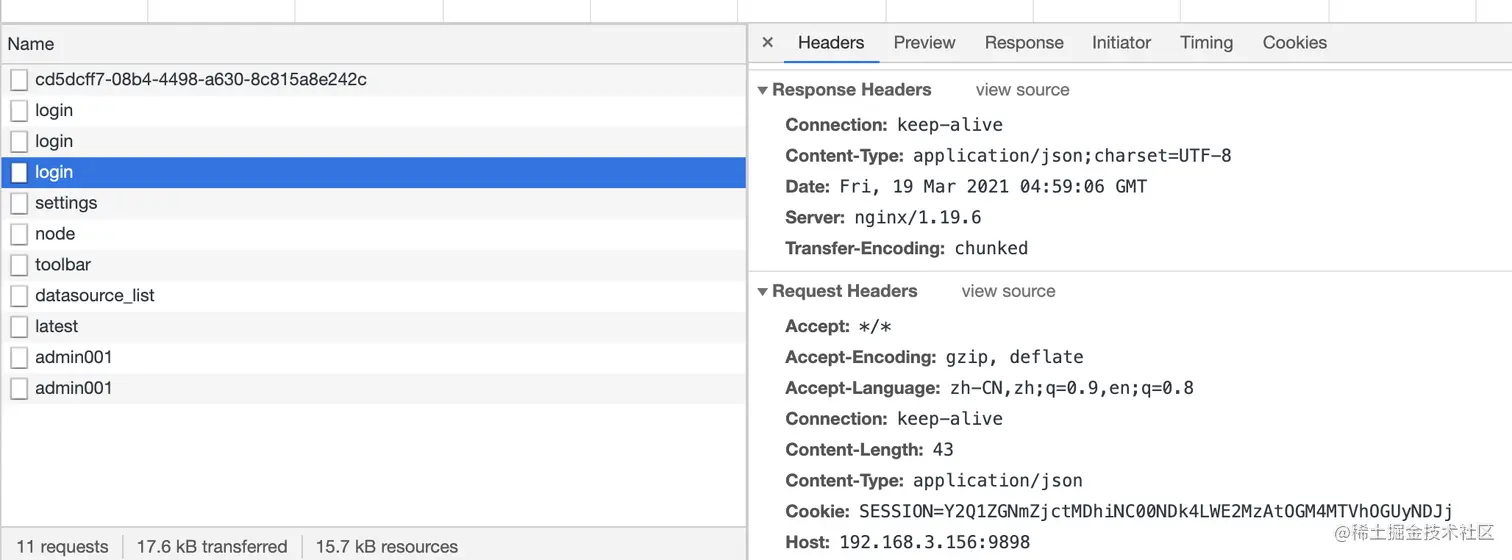The height and width of the screenshot is (560, 1512).
Task: Click the file icon beside datasource_list
Action: pyautogui.click(x=19, y=296)
